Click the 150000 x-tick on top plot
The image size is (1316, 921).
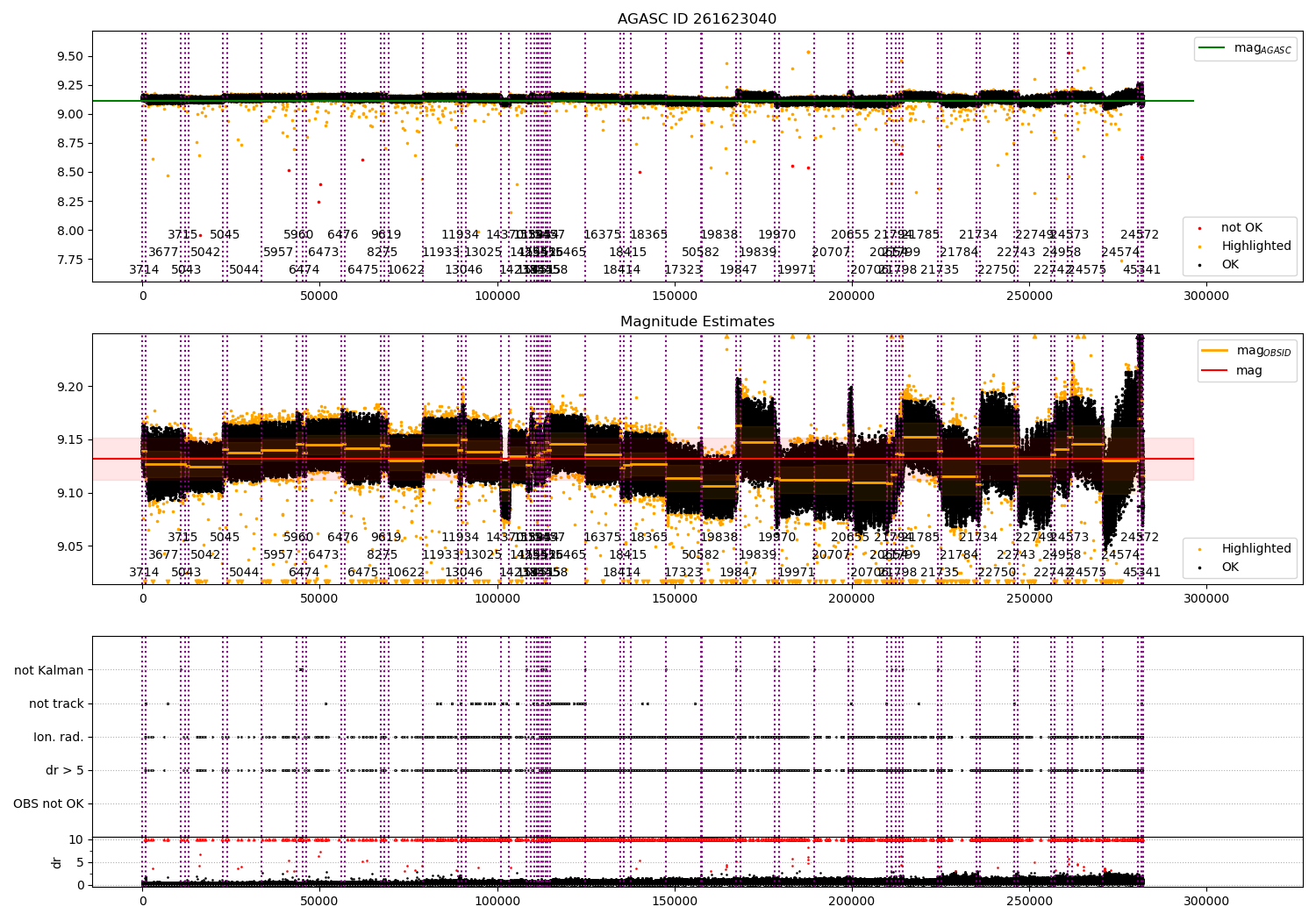(675, 296)
